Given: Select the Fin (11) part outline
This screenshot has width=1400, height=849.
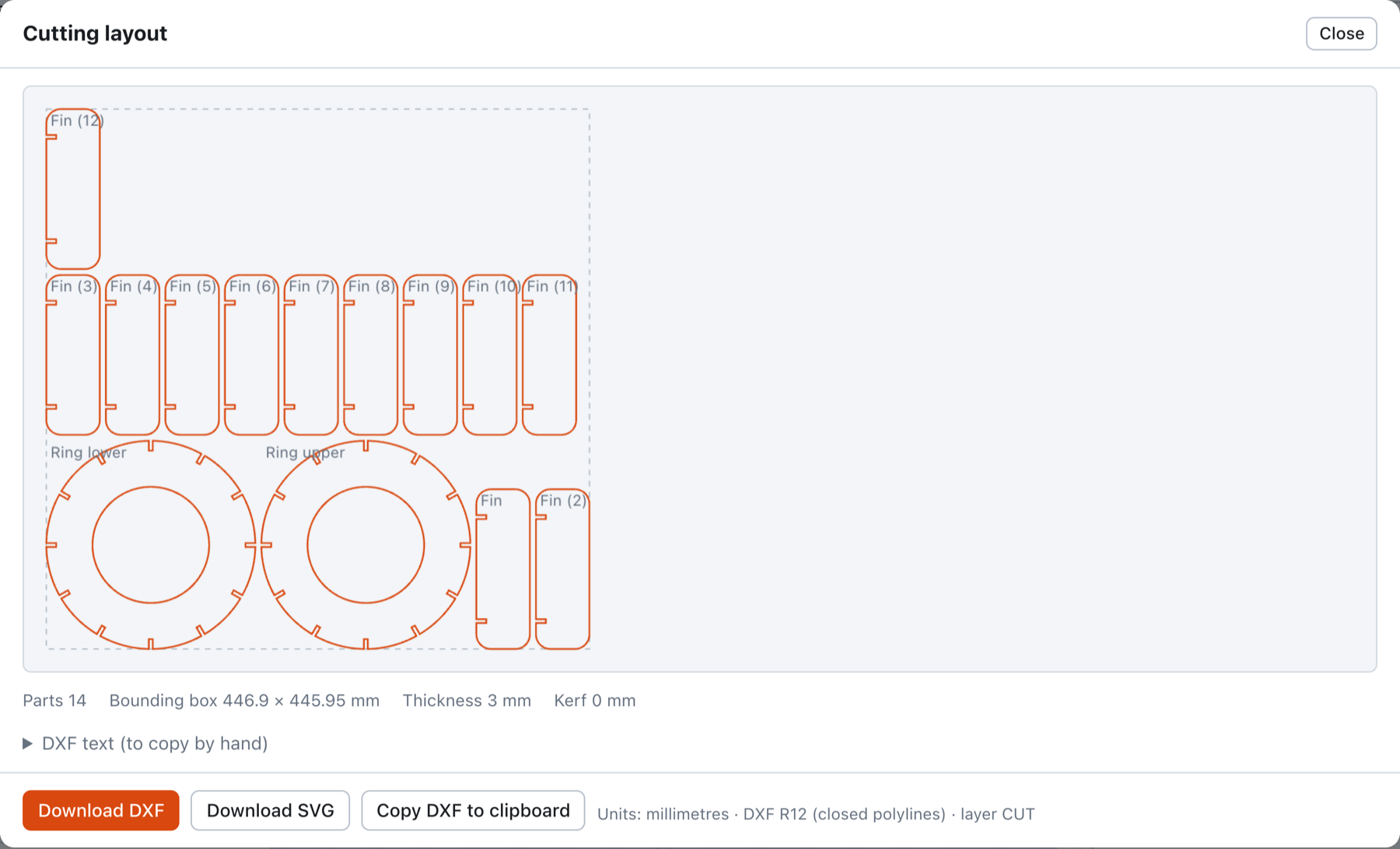Looking at the screenshot, I should pyautogui.click(x=549, y=355).
